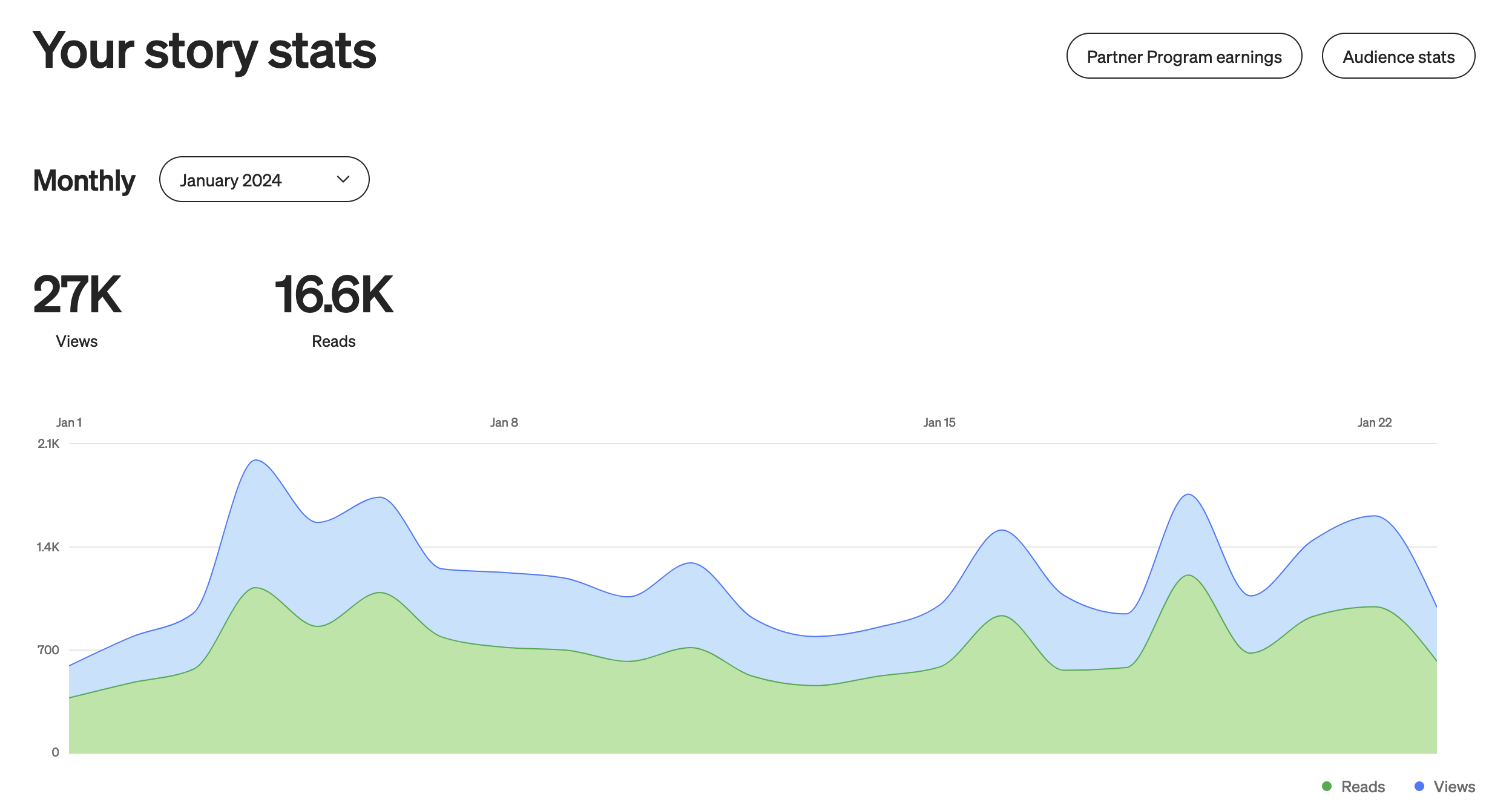The image size is (1512, 811).
Task: Click the 1.4K y-axis label
Action: click(x=48, y=547)
